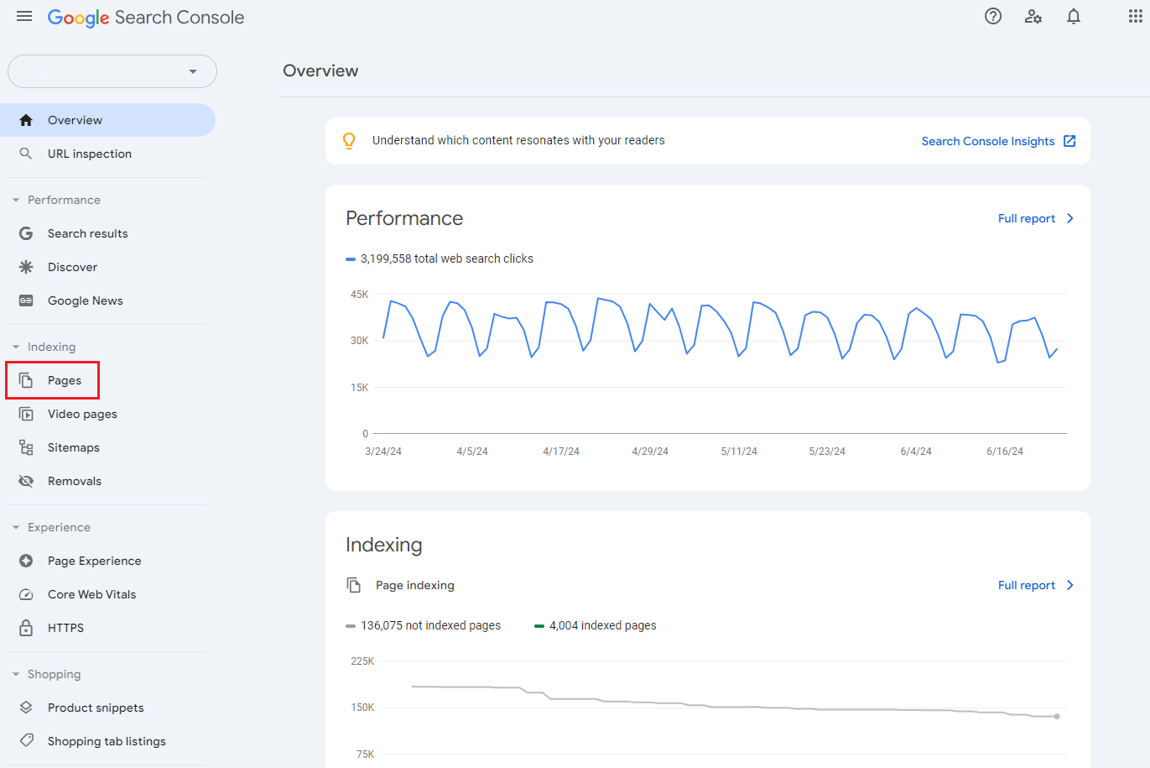Open the Google apps grid
Screen dimensions: 1150x768
[x=1135, y=16]
